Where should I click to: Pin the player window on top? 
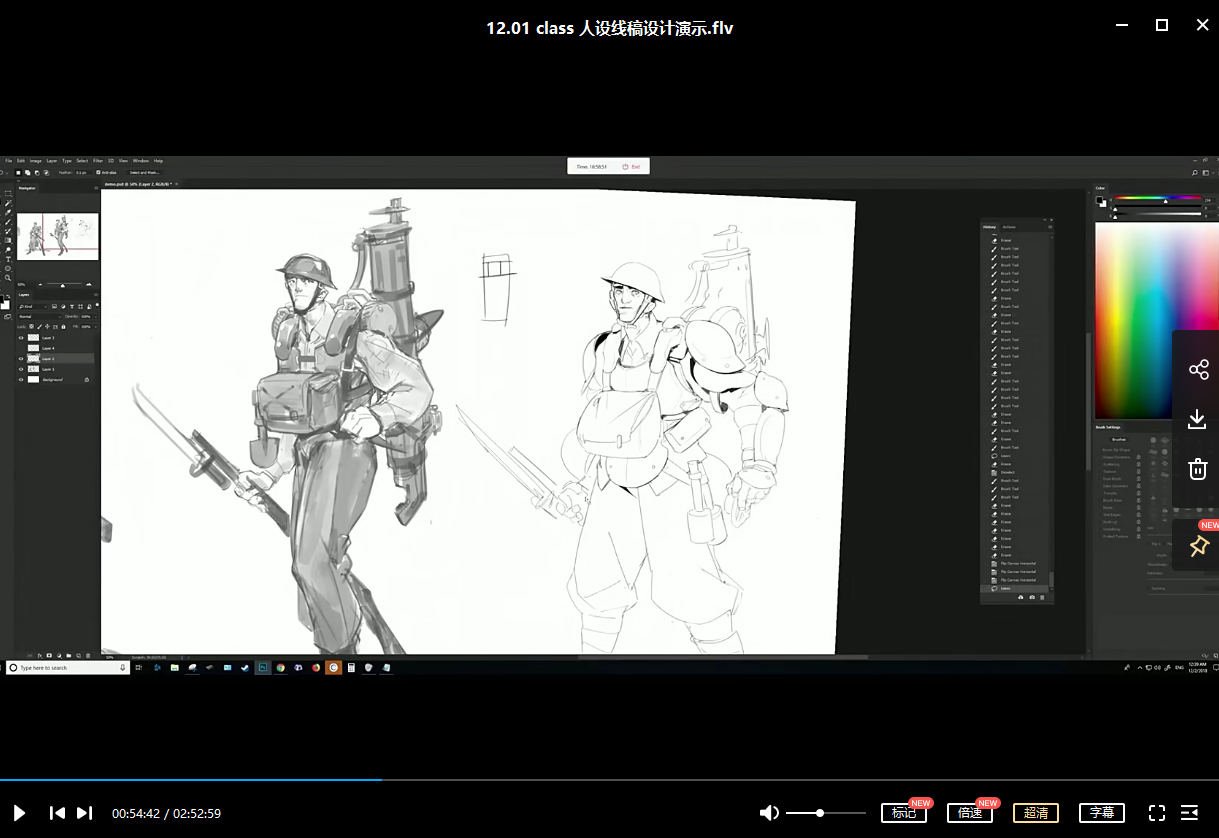(x=1198, y=546)
